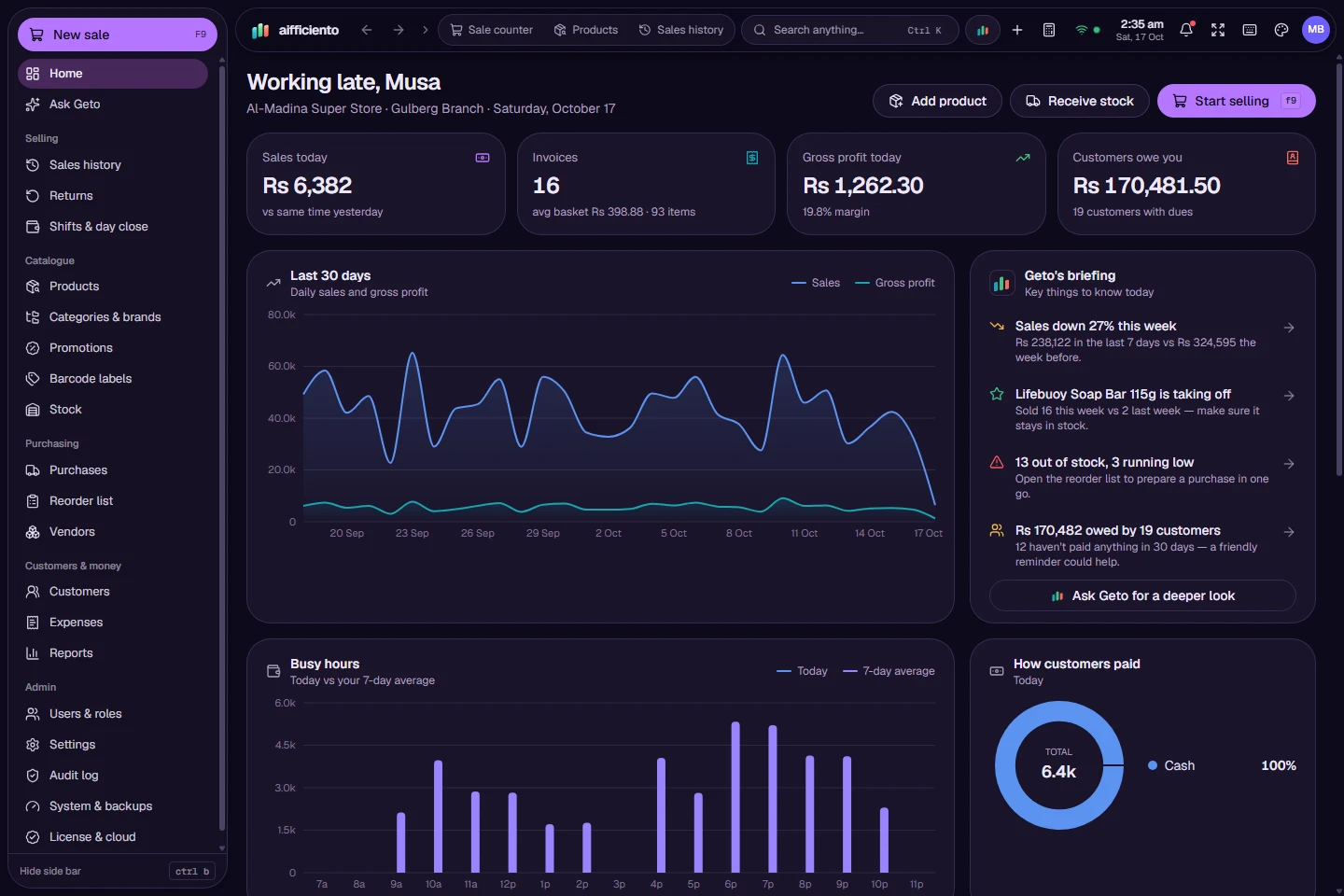
Task: Open Sale counter tab in top bar
Action: (x=492, y=30)
